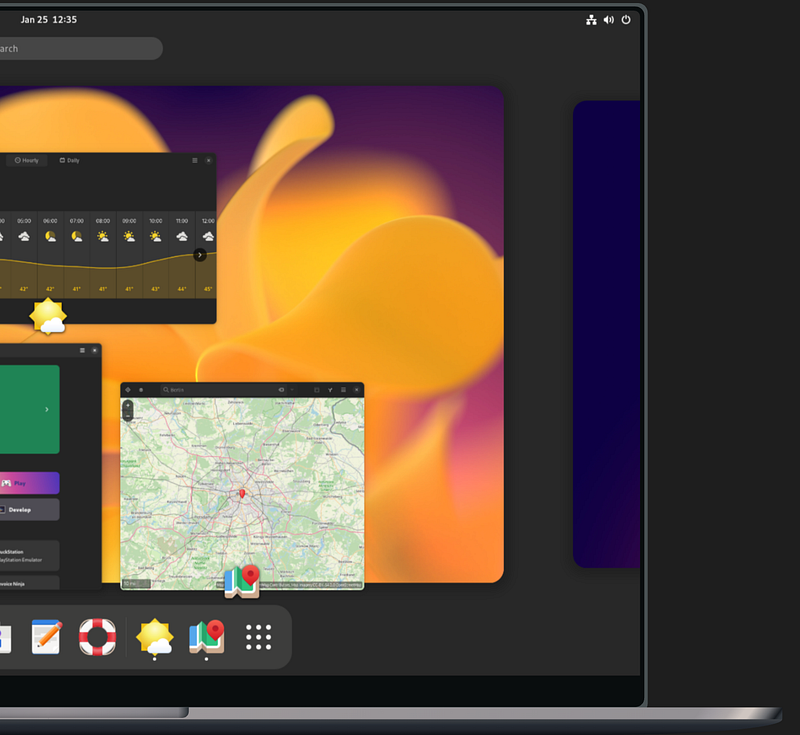Viewport: 800px width, 735px height.
Task: Zoom out with the Maps minus button
Action: pyautogui.click(x=128, y=416)
